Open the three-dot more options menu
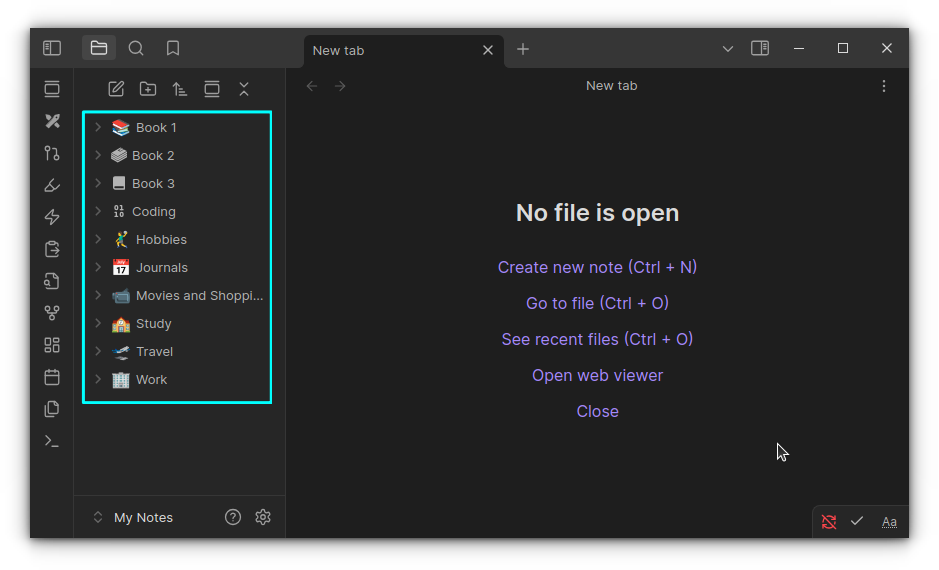 pyautogui.click(x=884, y=86)
